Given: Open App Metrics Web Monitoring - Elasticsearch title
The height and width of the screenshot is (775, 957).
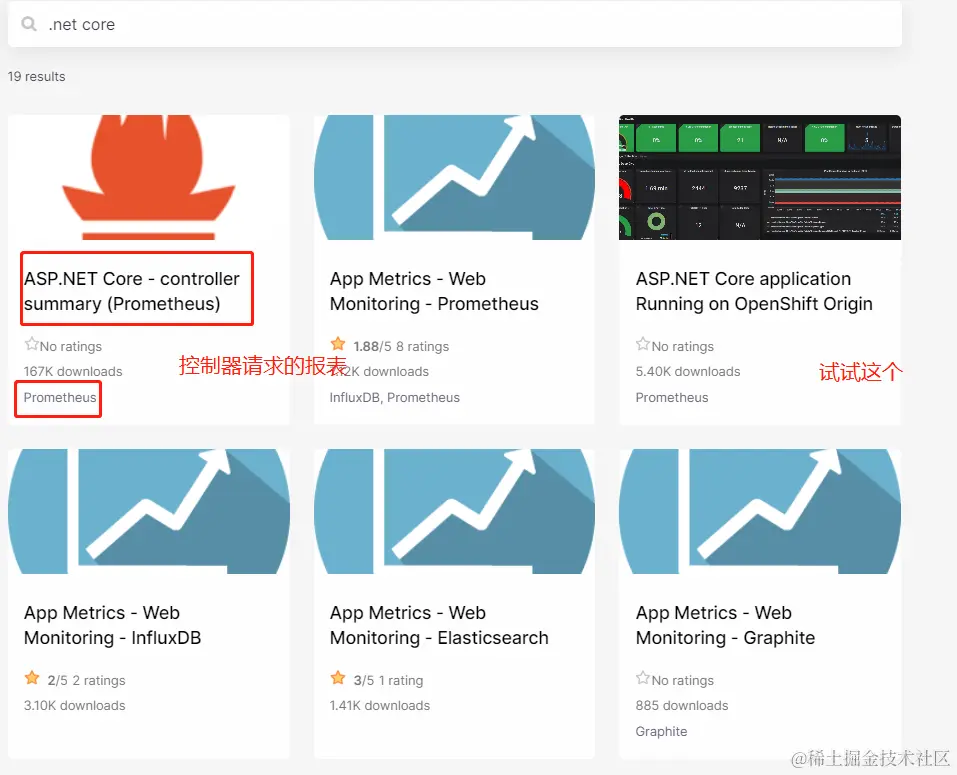Looking at the screenshot, I should click(x=439, y=625).
